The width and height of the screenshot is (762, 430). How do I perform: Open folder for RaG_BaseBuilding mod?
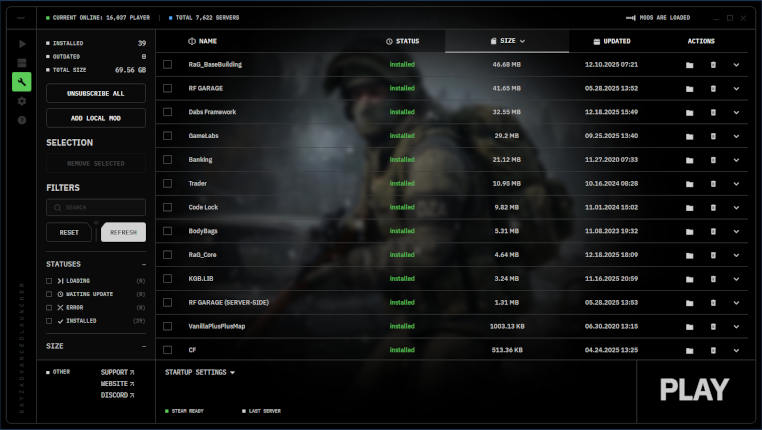pyautogui.click(x=689, y=65)
